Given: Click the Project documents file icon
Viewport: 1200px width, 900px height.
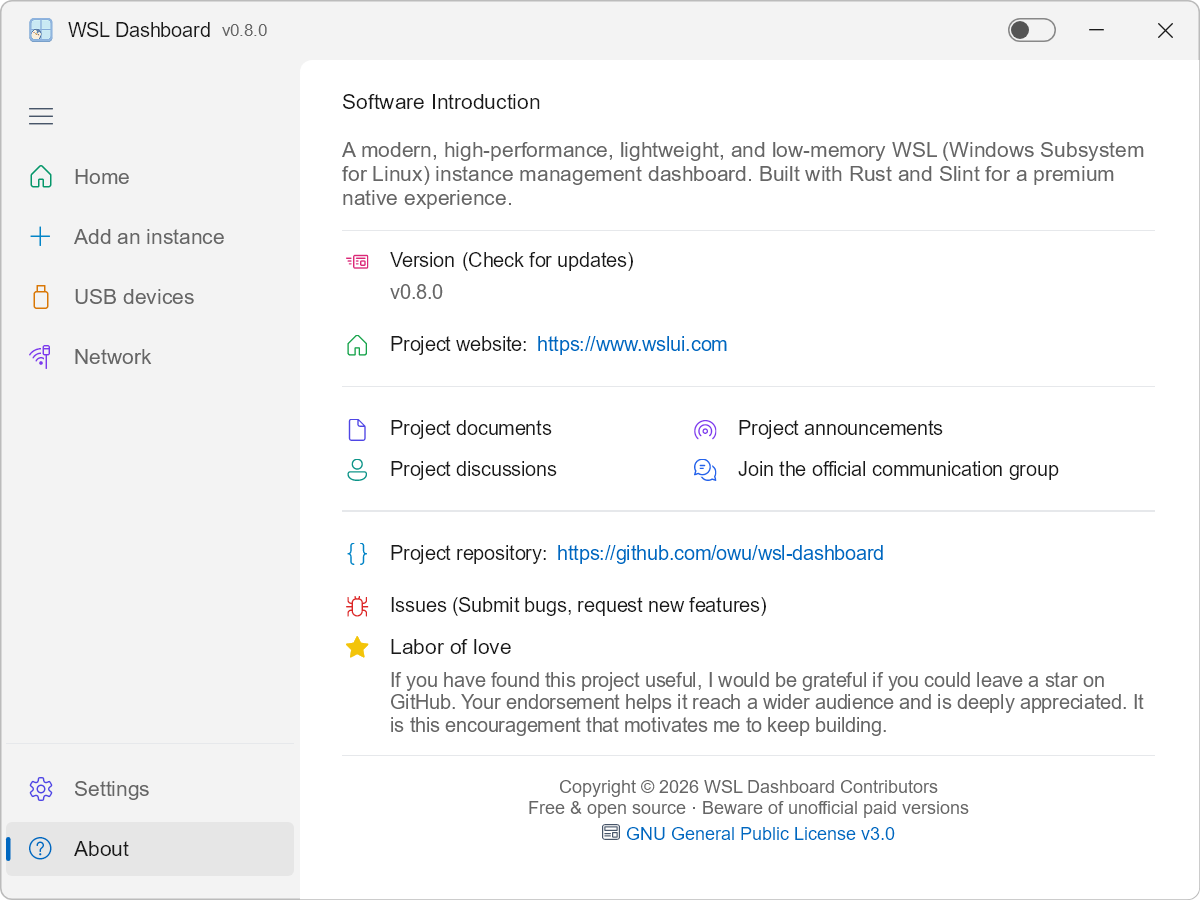Looking at the screenshot, I should 357,429.
